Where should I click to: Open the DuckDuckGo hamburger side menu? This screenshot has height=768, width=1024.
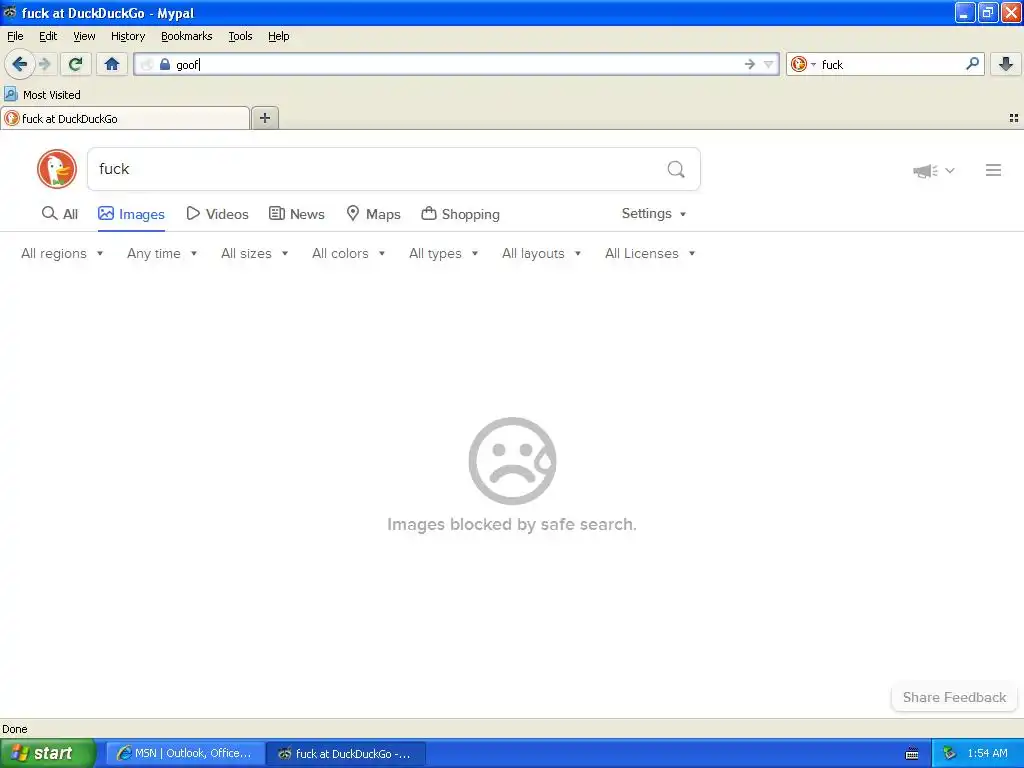993,170
